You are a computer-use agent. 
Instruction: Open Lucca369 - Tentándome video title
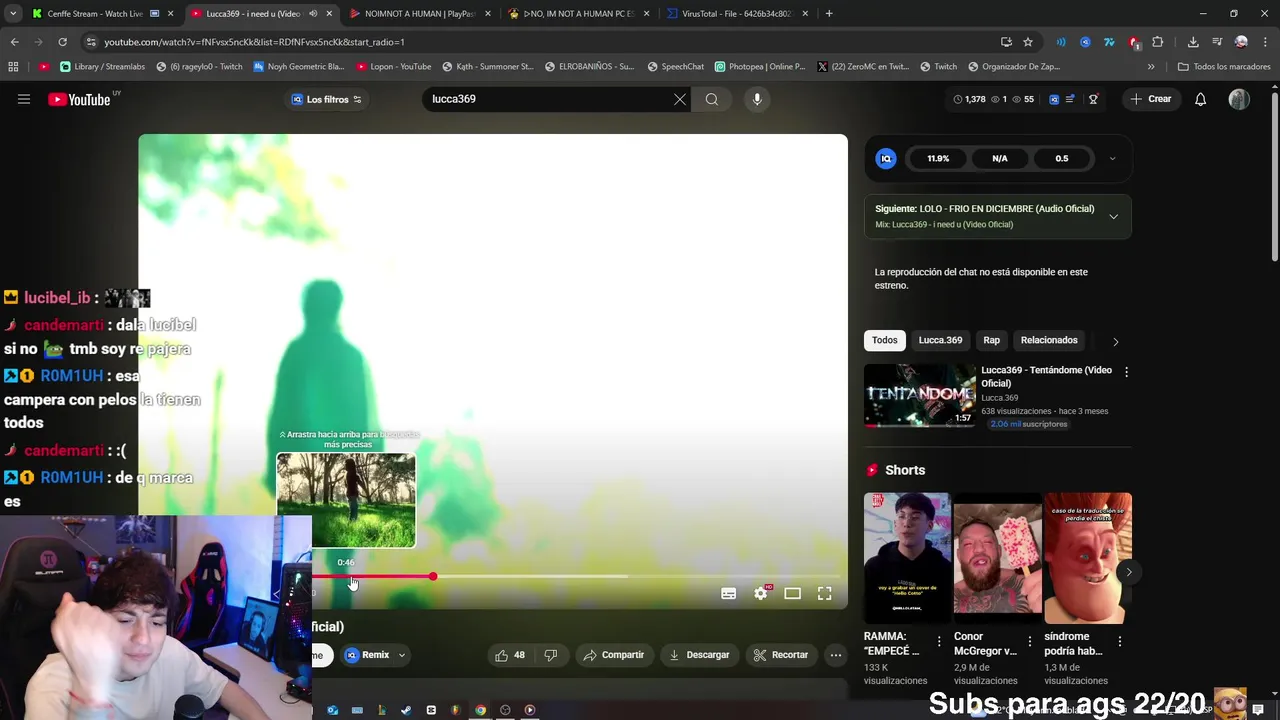pos(1046,376)
